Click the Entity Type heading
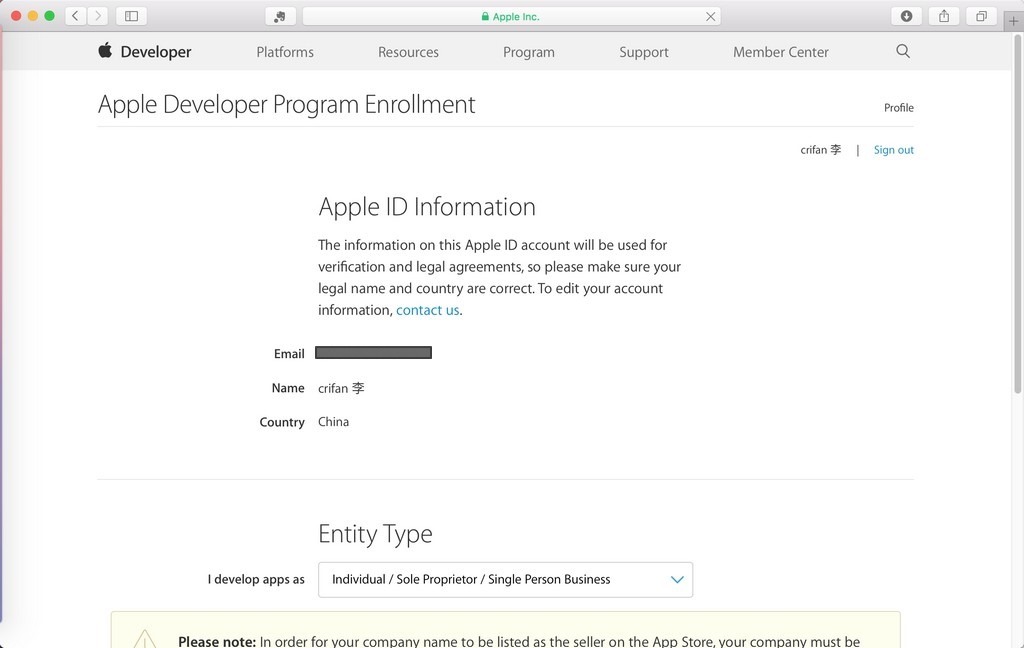This screenshot has width=1024, height=648. click(x=376, y=534)
